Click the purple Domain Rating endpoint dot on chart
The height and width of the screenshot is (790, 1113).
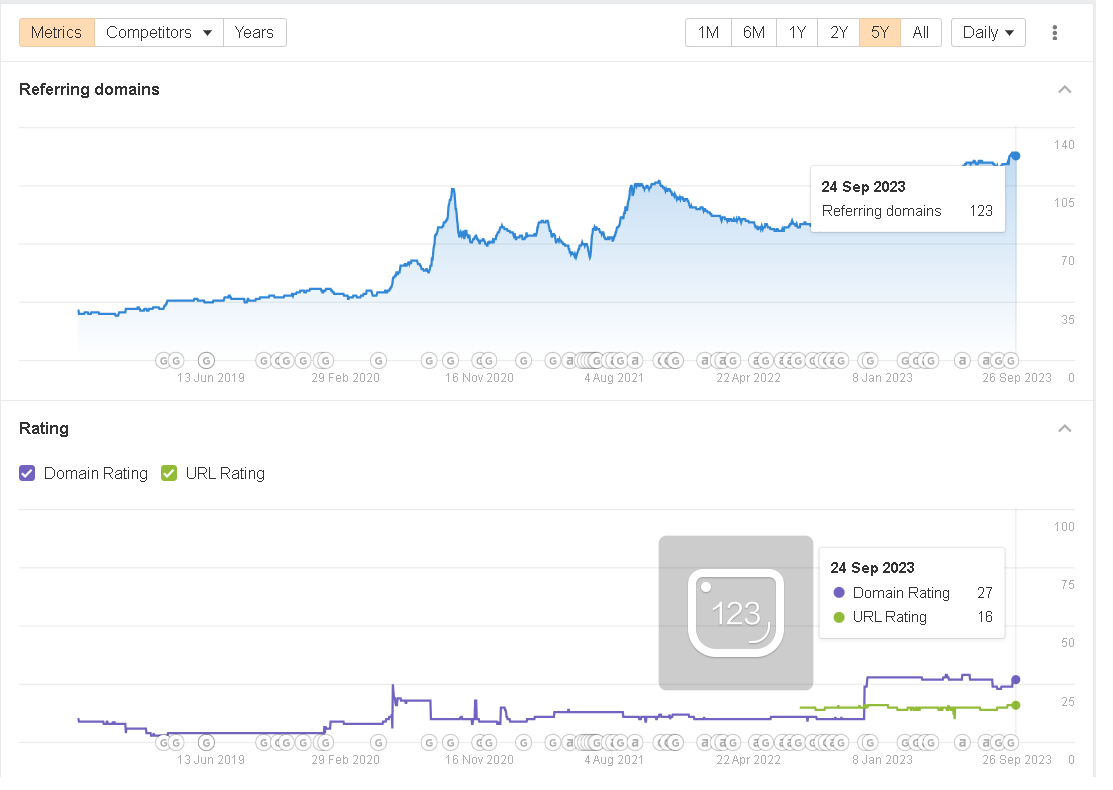1016,680
